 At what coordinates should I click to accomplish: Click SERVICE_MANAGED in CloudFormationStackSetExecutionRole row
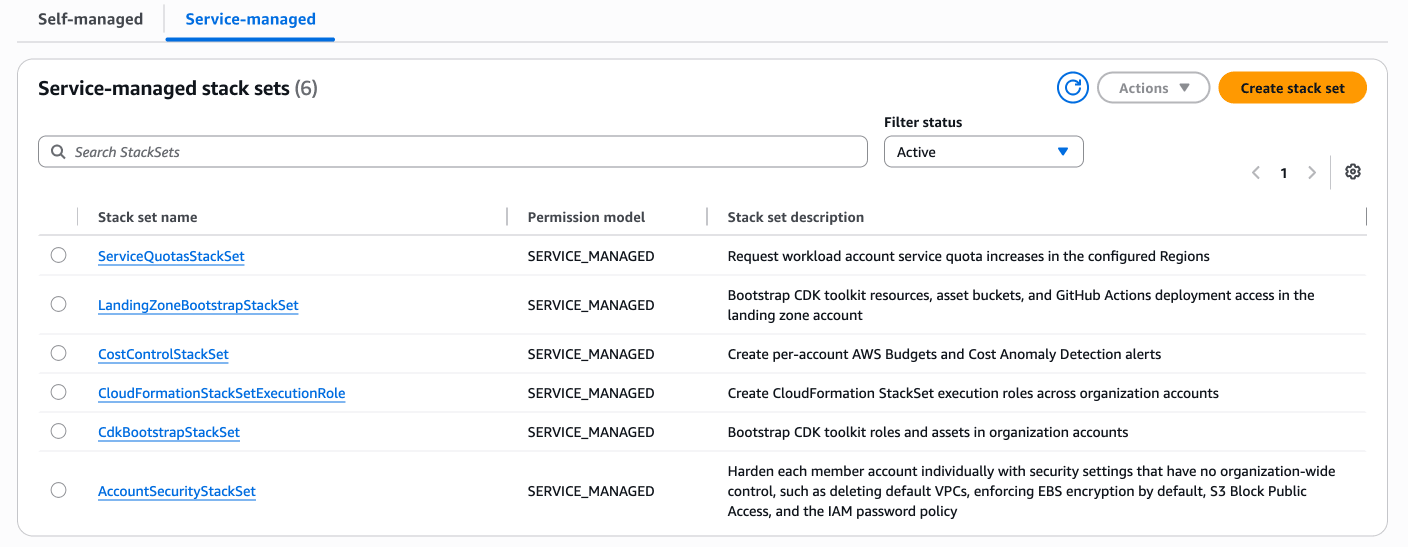click(591, 393)
